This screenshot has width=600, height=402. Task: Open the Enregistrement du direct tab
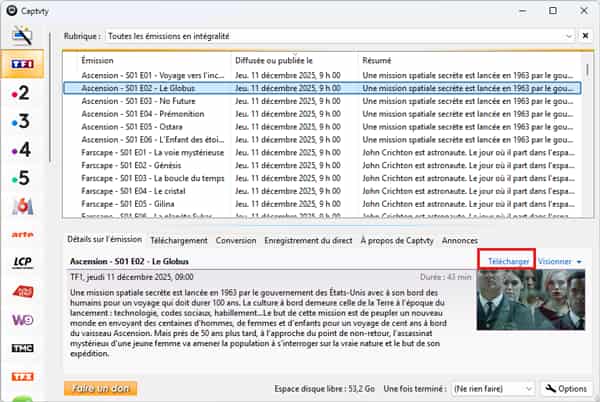tap(308, 241)
